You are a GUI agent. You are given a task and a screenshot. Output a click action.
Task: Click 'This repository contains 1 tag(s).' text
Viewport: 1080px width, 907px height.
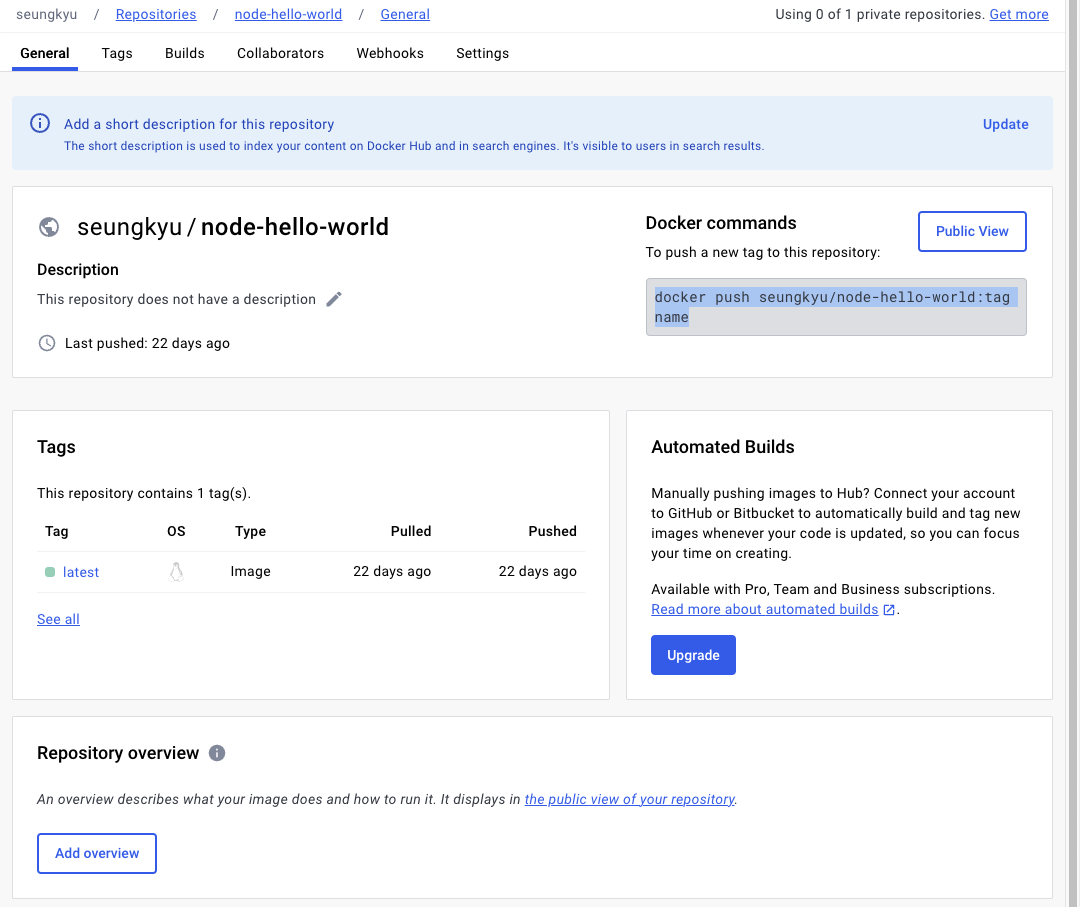pos(144,493)
